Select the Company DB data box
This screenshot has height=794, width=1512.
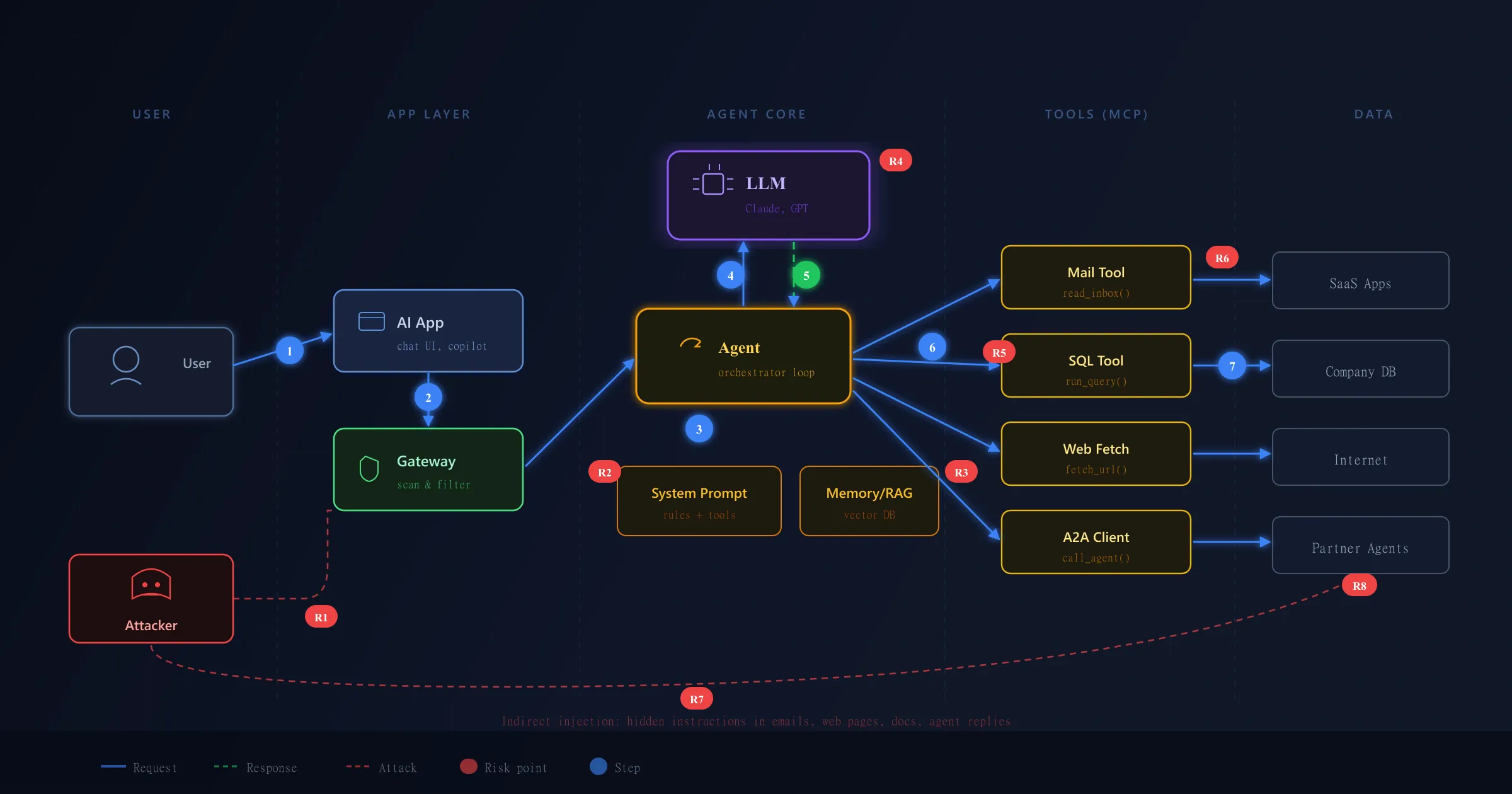click(x=1361, y=369)
